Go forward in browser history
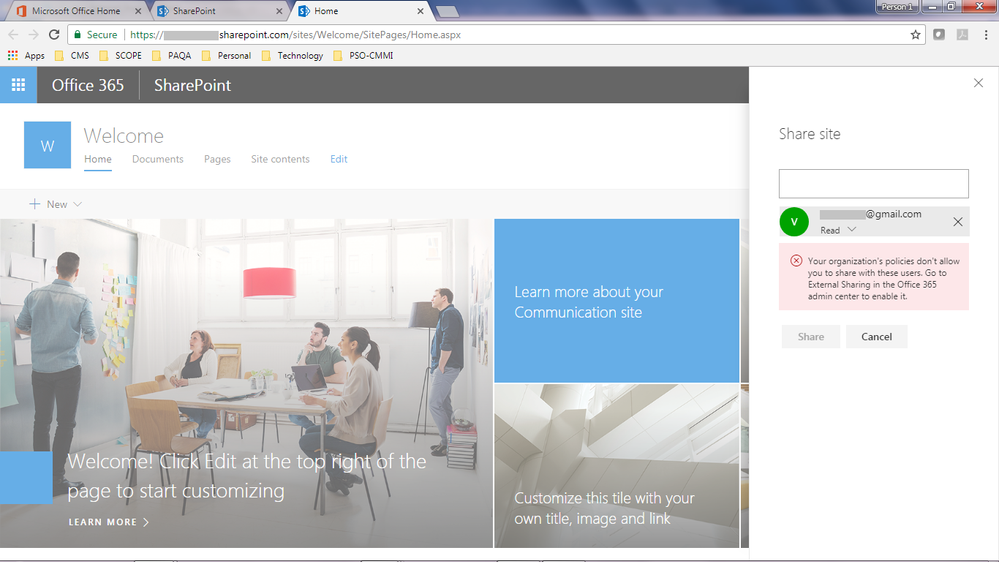Screen dimensions: 999x562 click(33, 35)
